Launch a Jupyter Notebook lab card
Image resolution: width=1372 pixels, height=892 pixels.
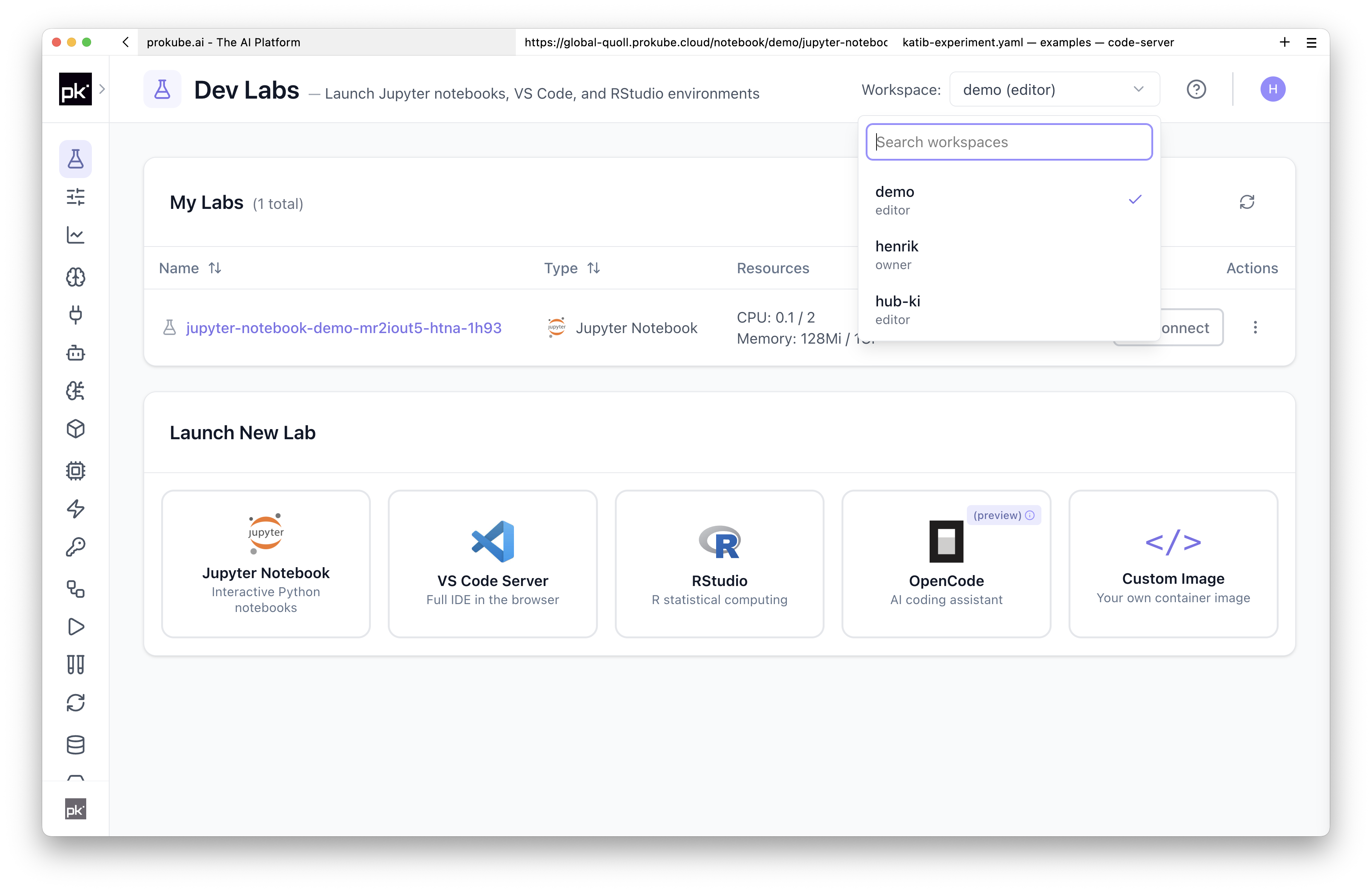pyautogui.click(x=266, y=563)
